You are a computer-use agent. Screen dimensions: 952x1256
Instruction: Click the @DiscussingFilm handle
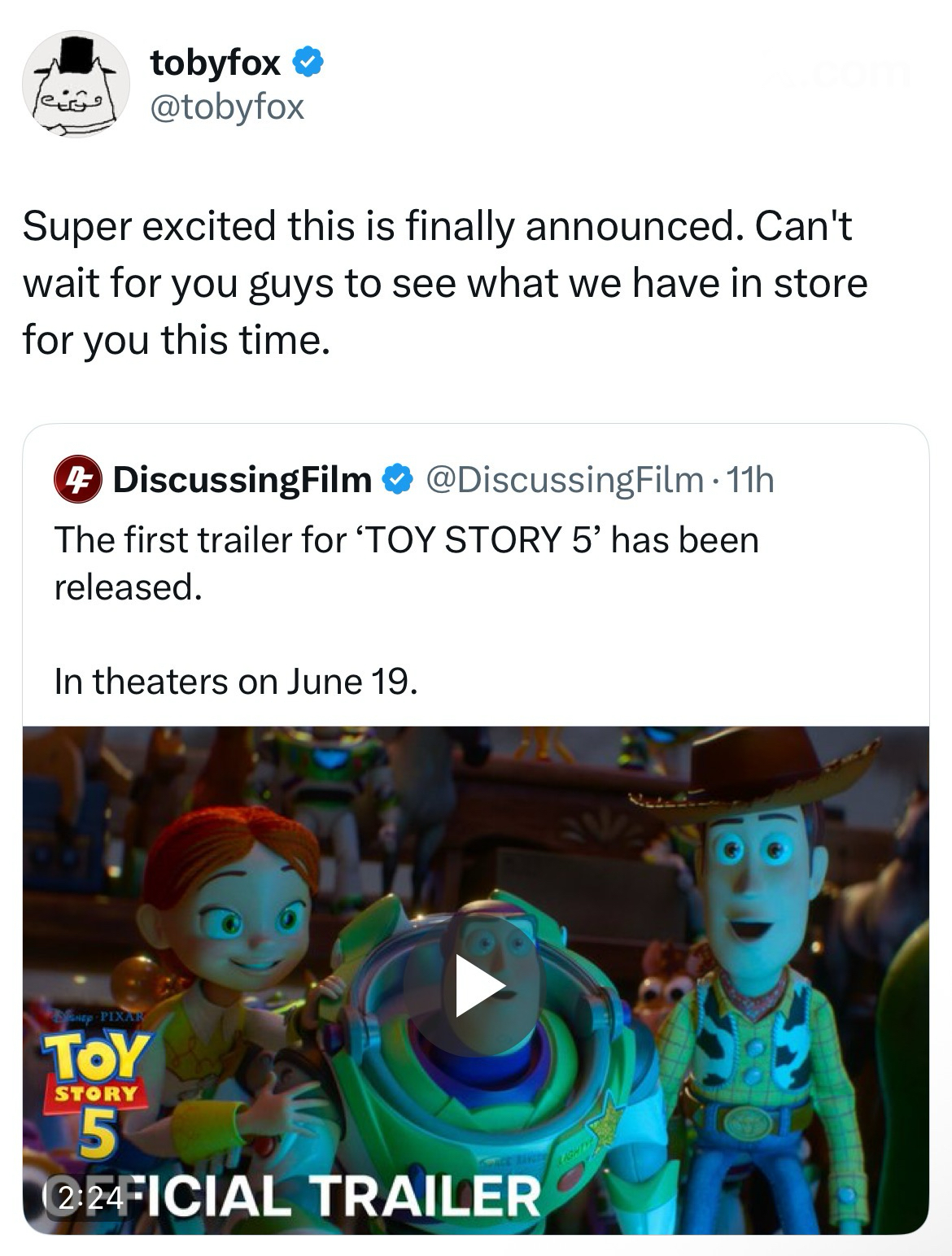point(564,480)
